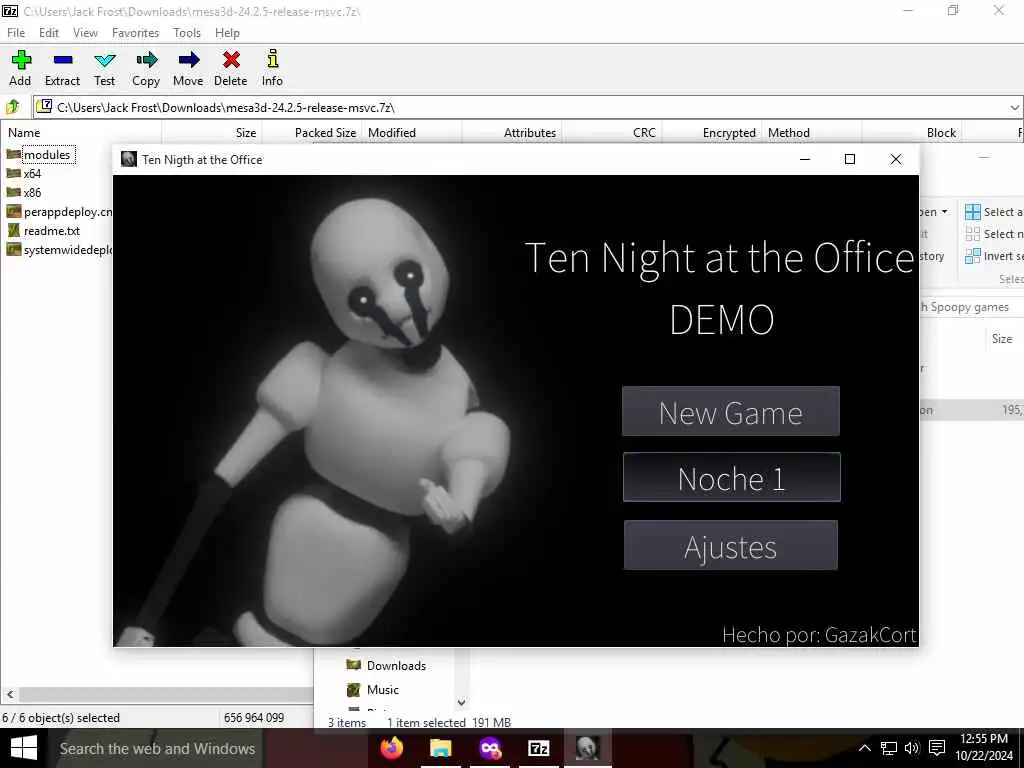Open the Tools menu
The width and height of the screenshot is (1024, 768).
click(x=187, y=33)
